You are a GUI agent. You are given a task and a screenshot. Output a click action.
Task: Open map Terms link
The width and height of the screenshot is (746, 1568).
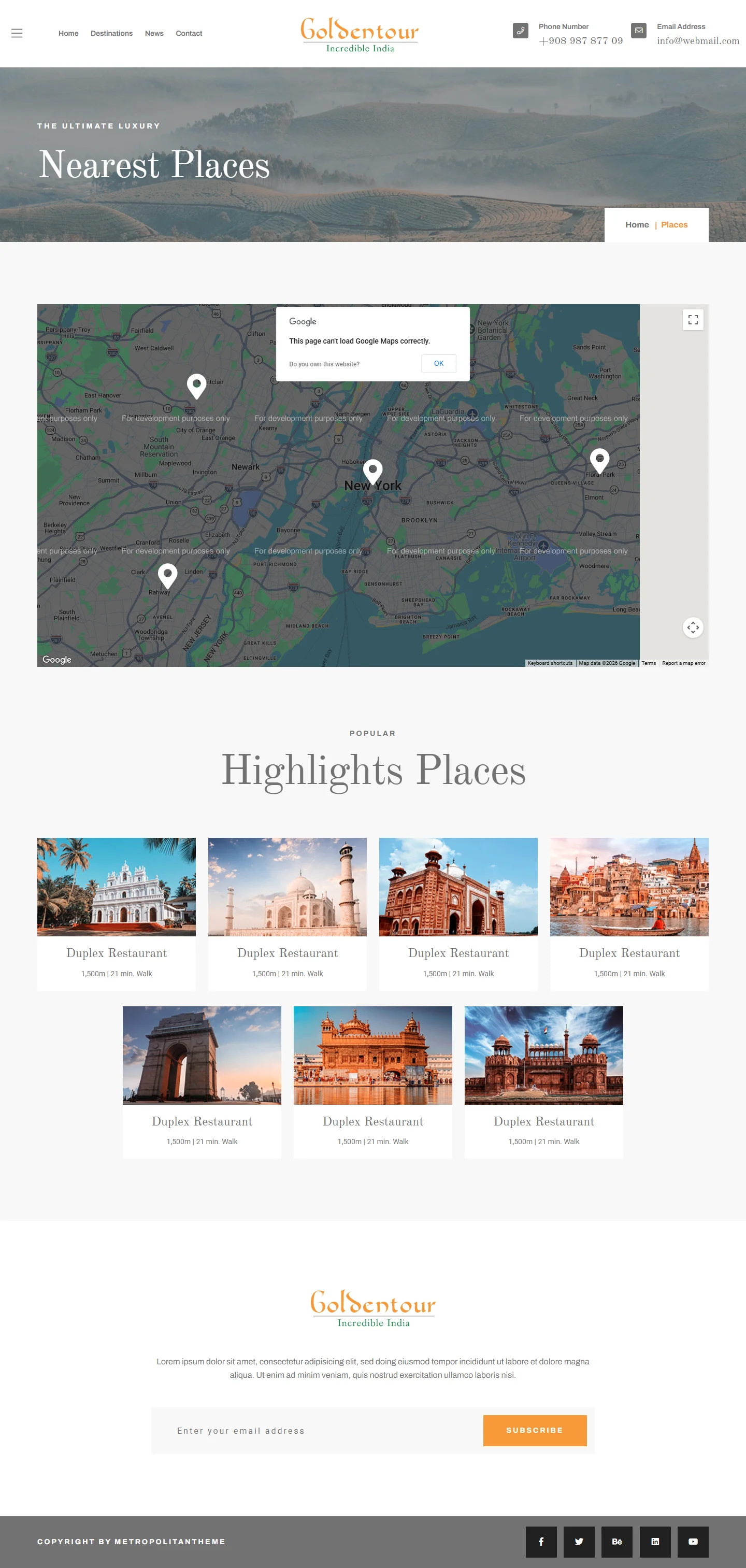[x=649, y=663]
